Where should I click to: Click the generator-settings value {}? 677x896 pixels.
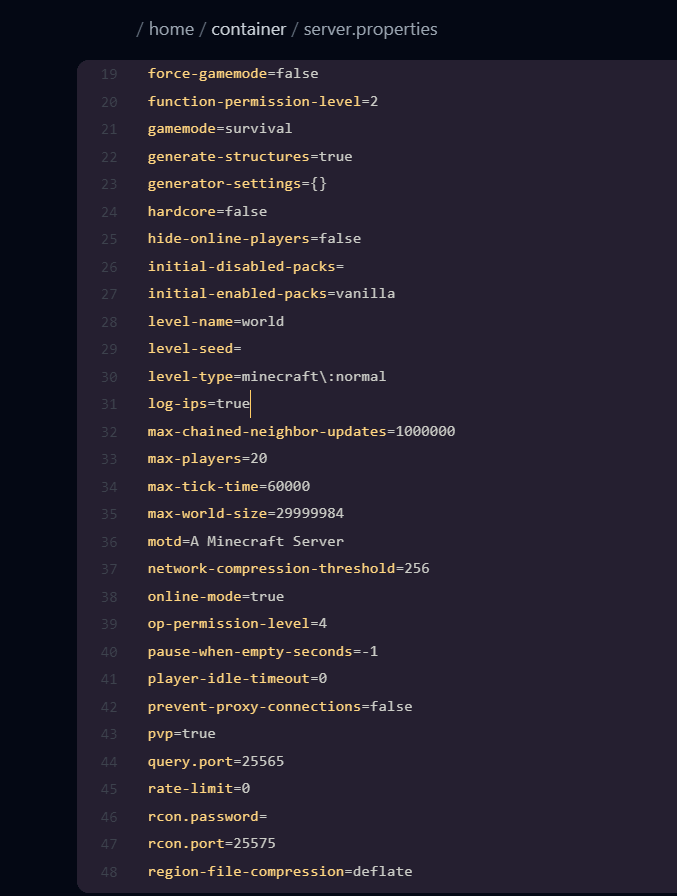click(318, 183)
